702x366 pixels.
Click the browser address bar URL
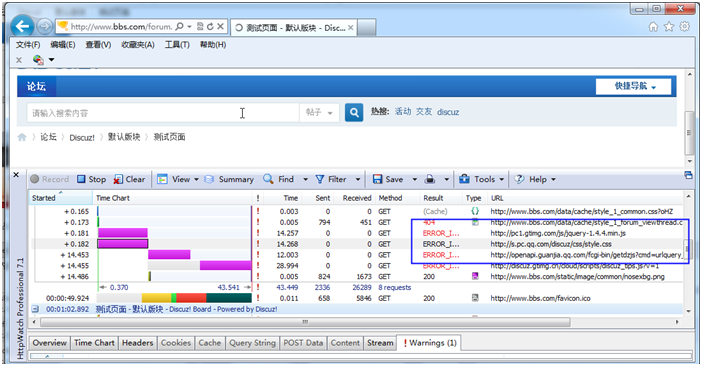point(121,27)
